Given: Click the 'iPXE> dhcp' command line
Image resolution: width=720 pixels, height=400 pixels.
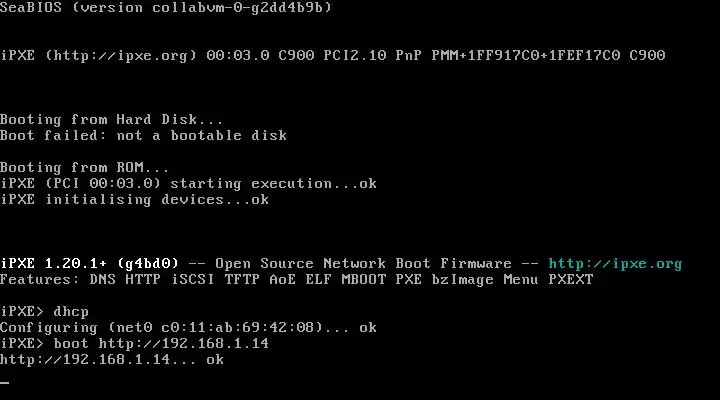Looking at the screenshot, I should (x=44, y=311).
